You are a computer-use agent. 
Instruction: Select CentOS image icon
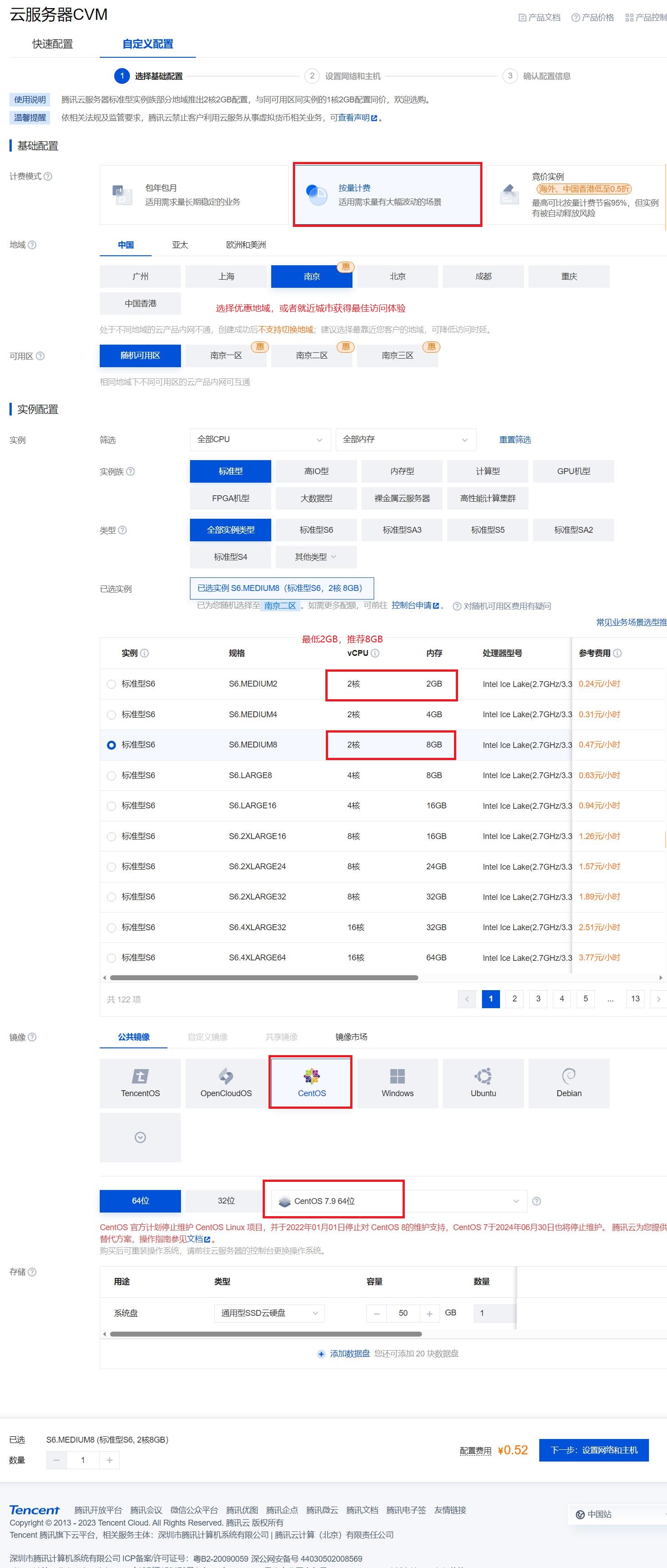pyautogui.click(x=312, y=1076)
